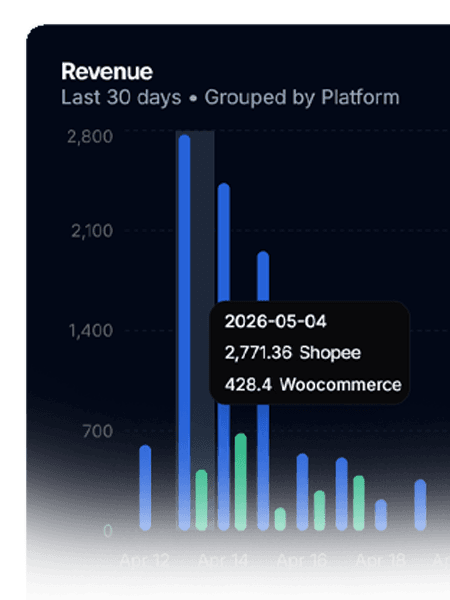Click the green Woocommerce bar above Apr 14
Viewport: 450px width, 600px height.
[241, 482]
